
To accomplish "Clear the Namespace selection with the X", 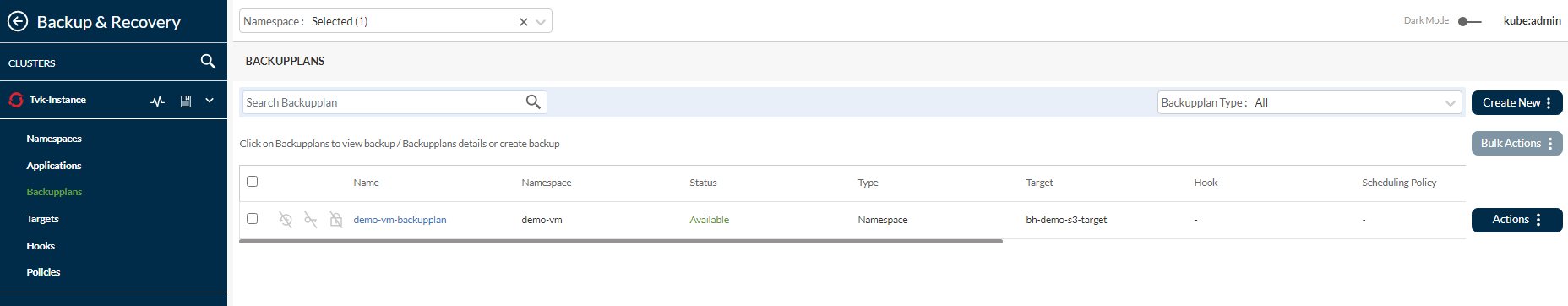I will 524,22.
